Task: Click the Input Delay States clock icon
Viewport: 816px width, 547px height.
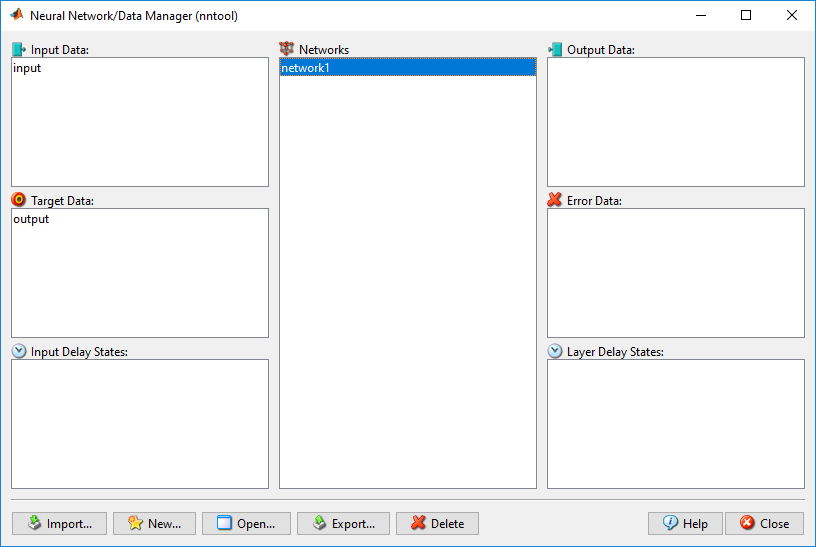Action: tap(19, 351)
